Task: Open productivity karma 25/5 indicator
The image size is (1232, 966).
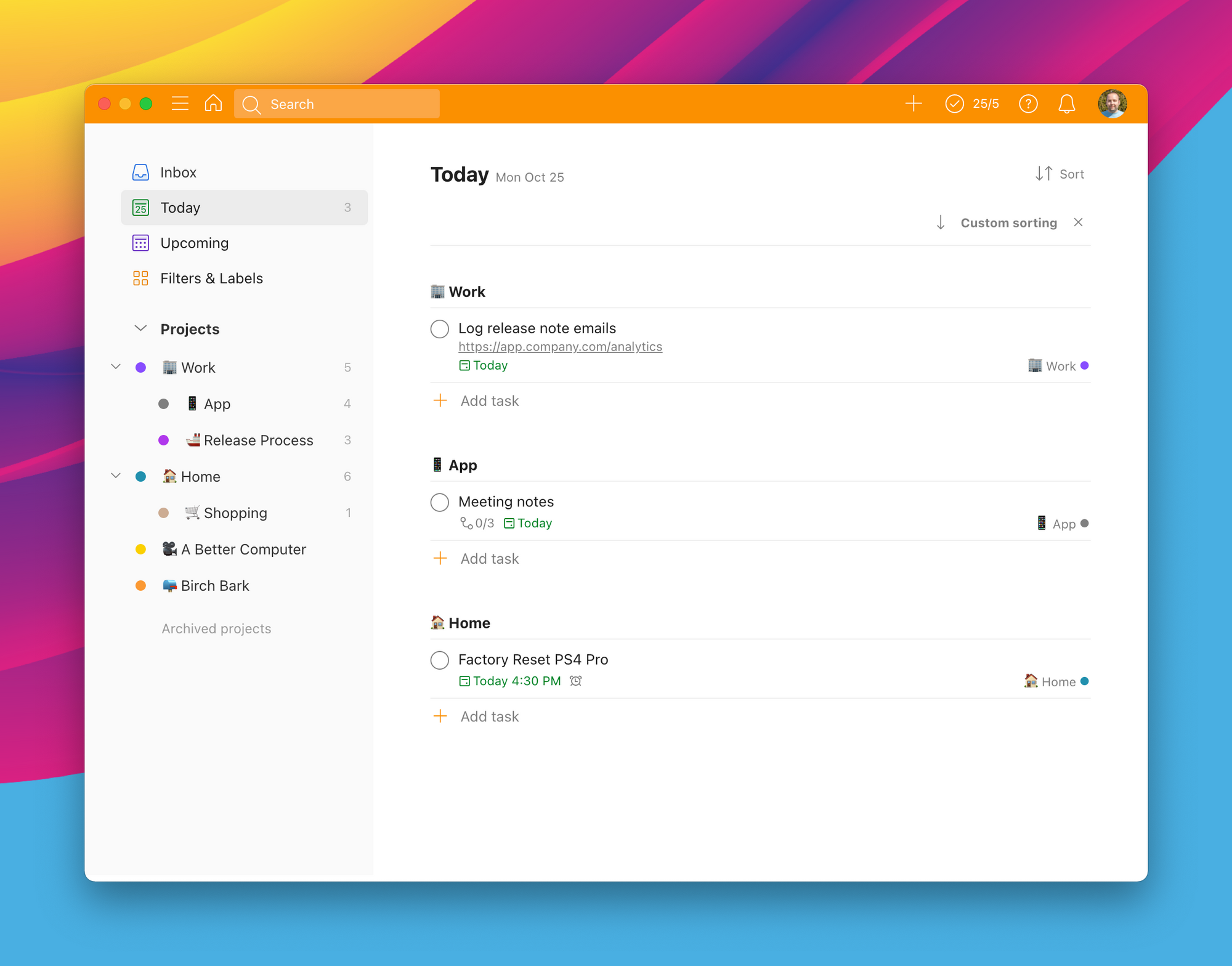Action: [x=972, y=103]
